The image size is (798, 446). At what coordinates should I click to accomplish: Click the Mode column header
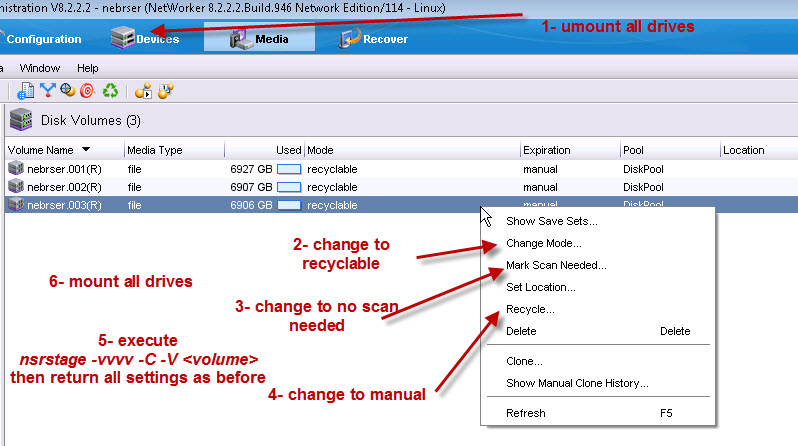pyautogui.click(x=320, y=150)
